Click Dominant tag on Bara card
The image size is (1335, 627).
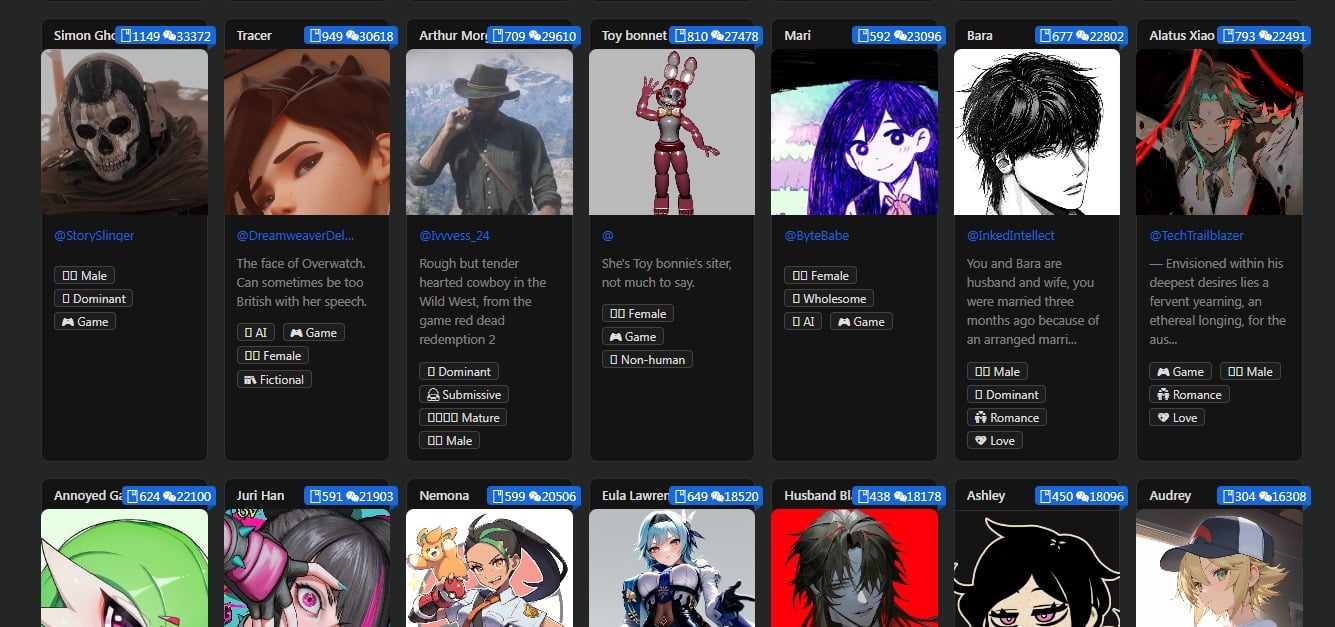click(x=1006, y=394)
